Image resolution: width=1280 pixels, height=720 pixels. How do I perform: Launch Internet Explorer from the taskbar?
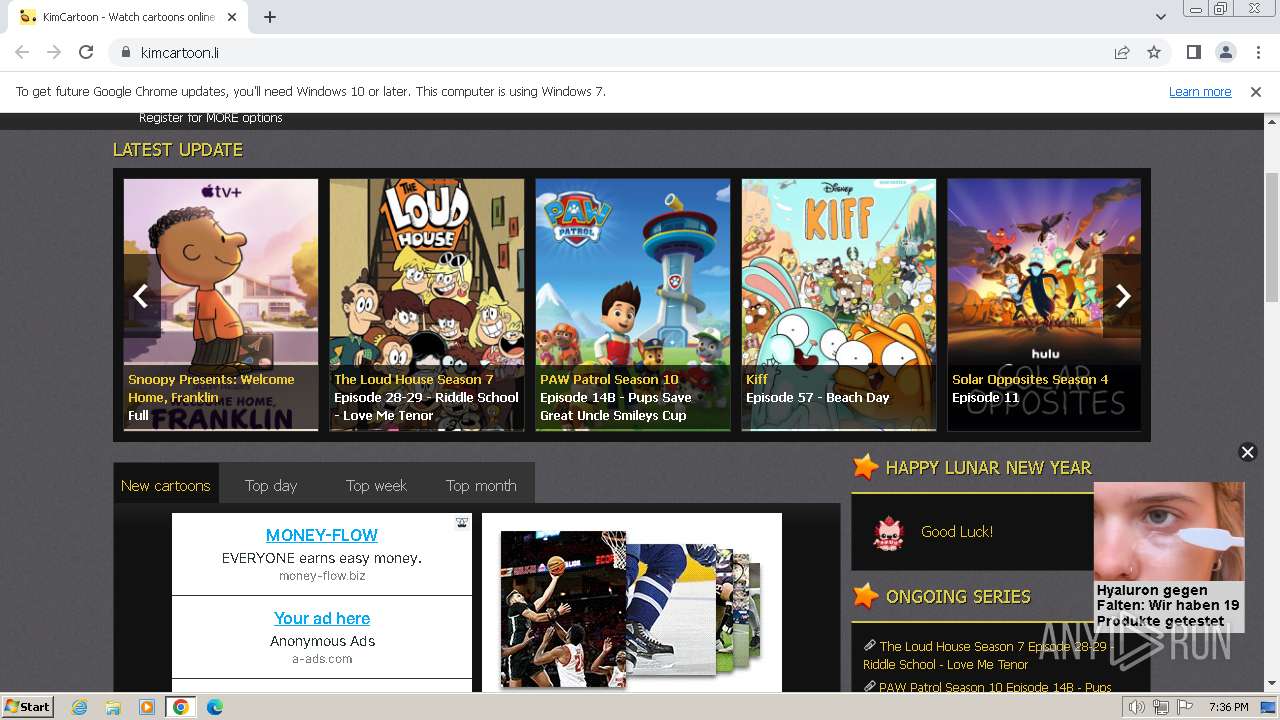[79, 707]
